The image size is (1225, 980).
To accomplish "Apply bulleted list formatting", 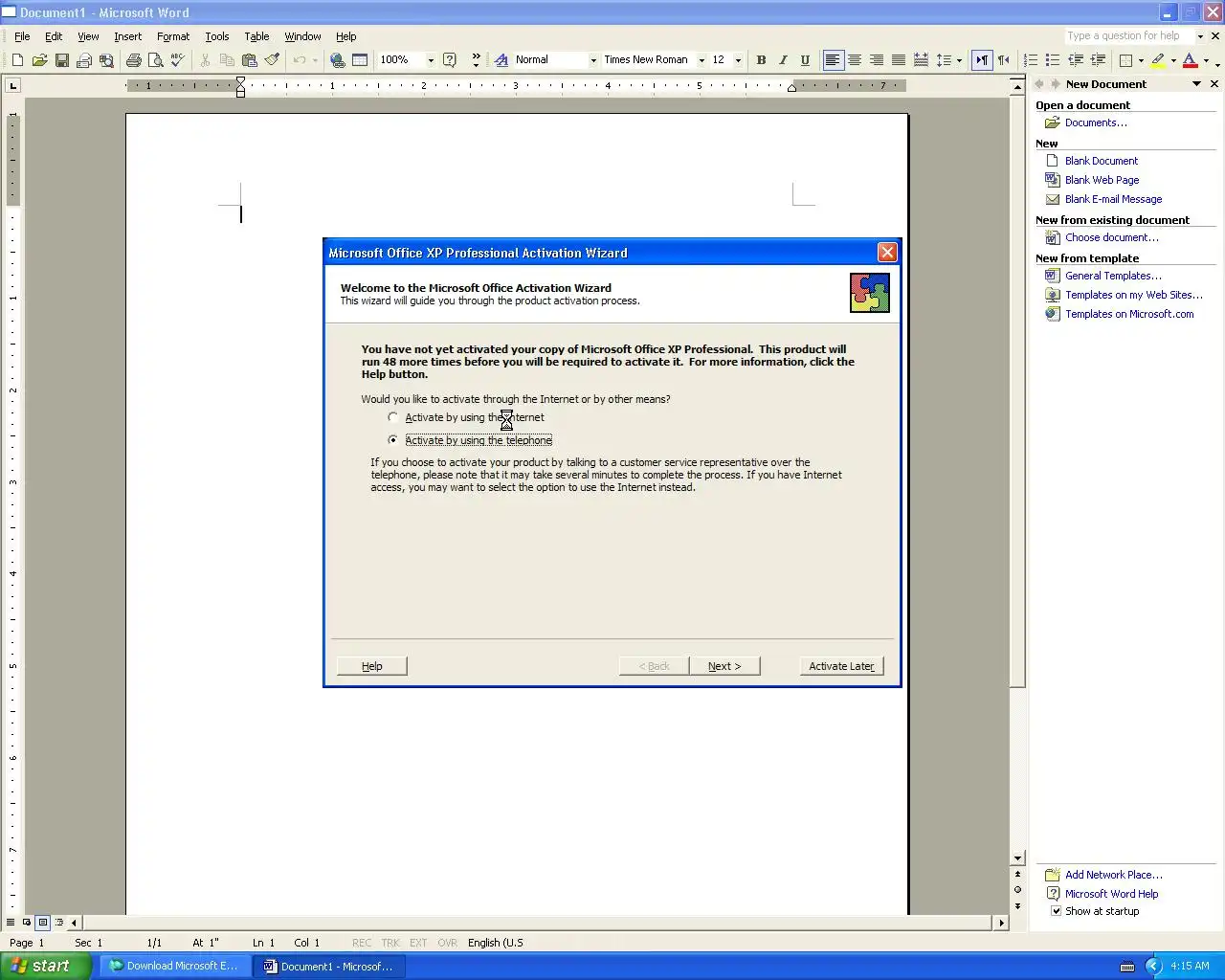I will click(x=1053, y=59).
